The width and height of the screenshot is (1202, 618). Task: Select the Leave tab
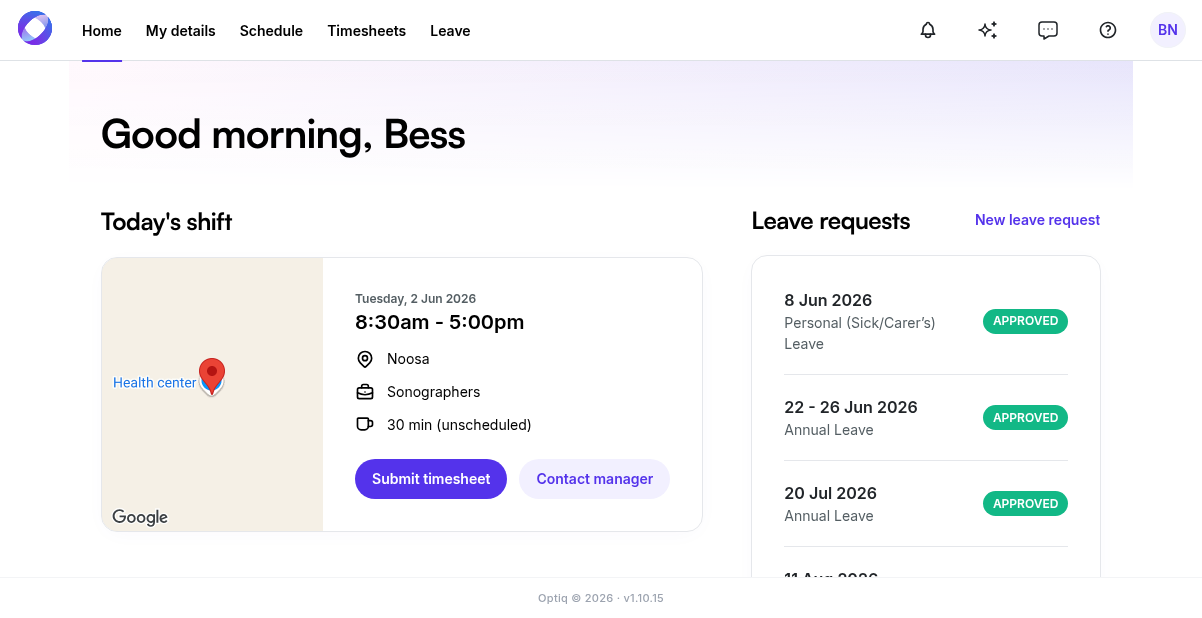(450, 31)
